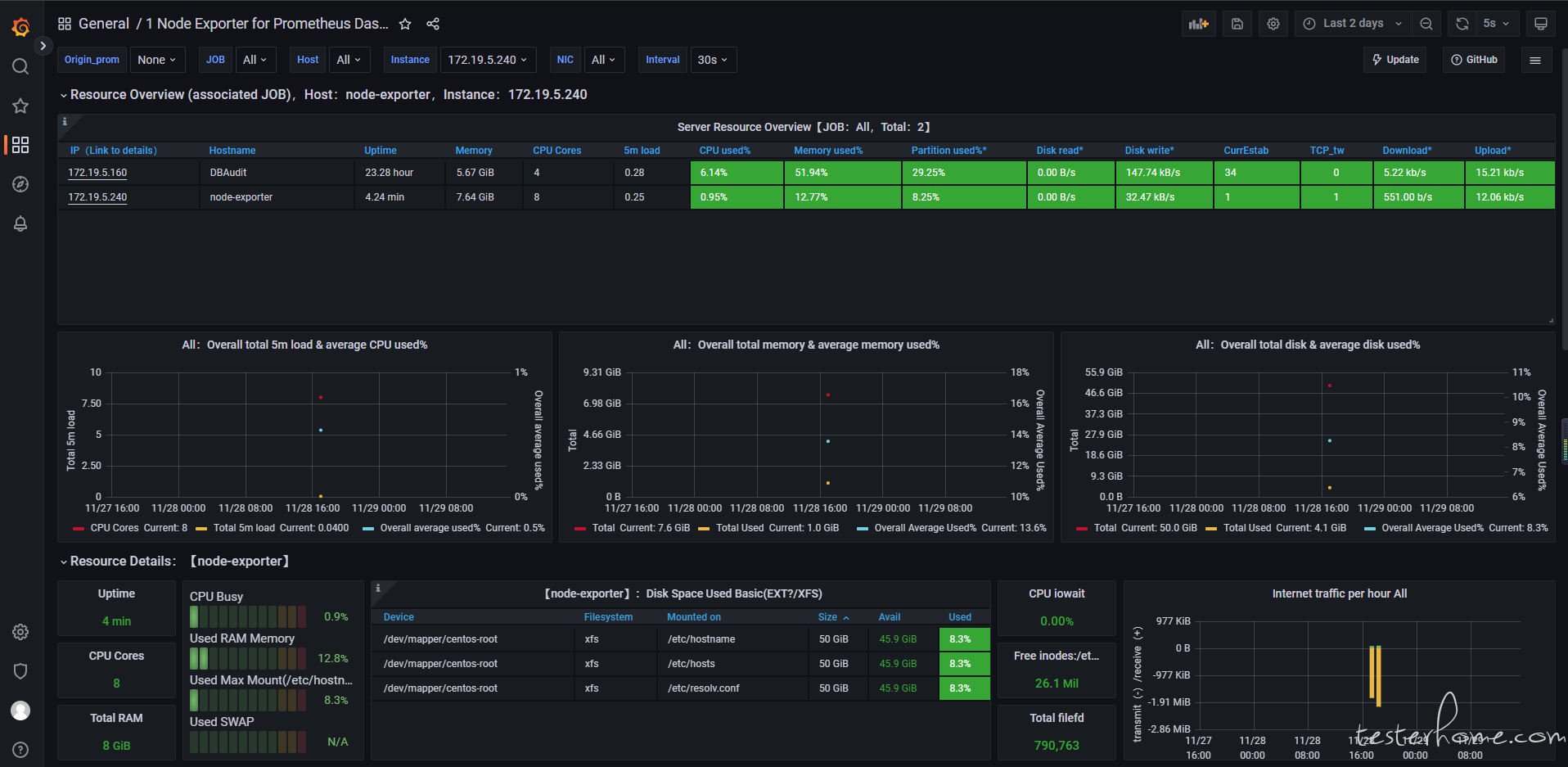Open the Alerting bell icon

click(20, 223)
